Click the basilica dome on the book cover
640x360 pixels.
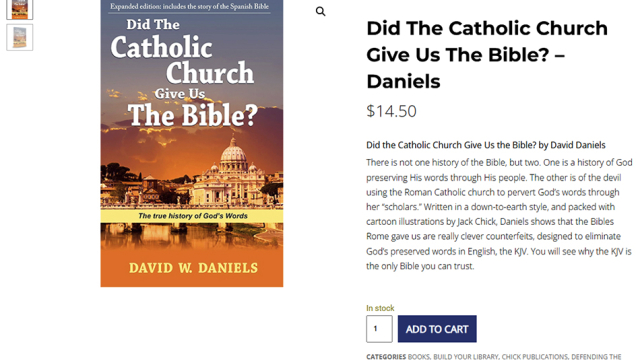pyautogui.click(x=233, y=152)
